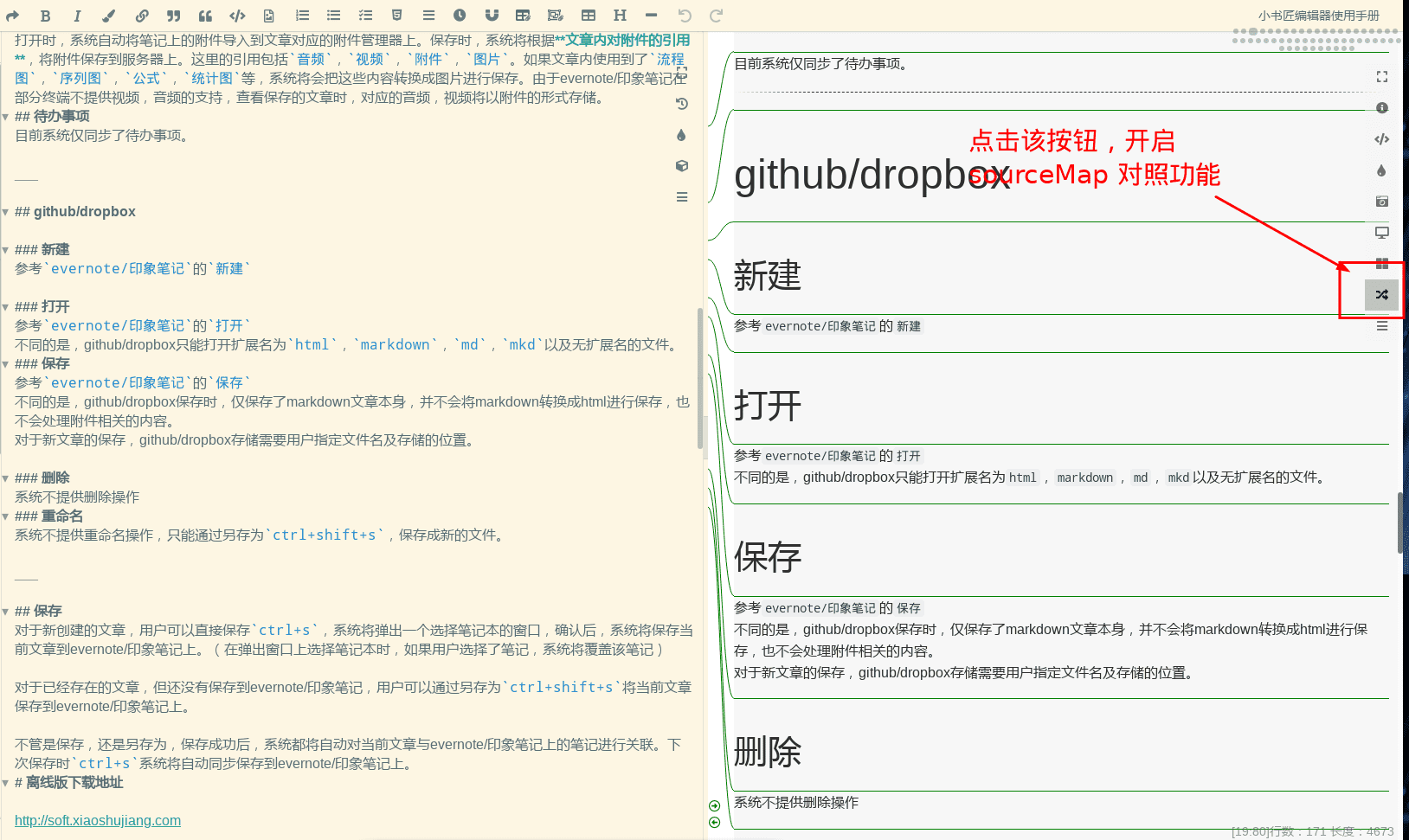Insert current time via clock icon
This screenshot has width=1409, height=840.
460,16
